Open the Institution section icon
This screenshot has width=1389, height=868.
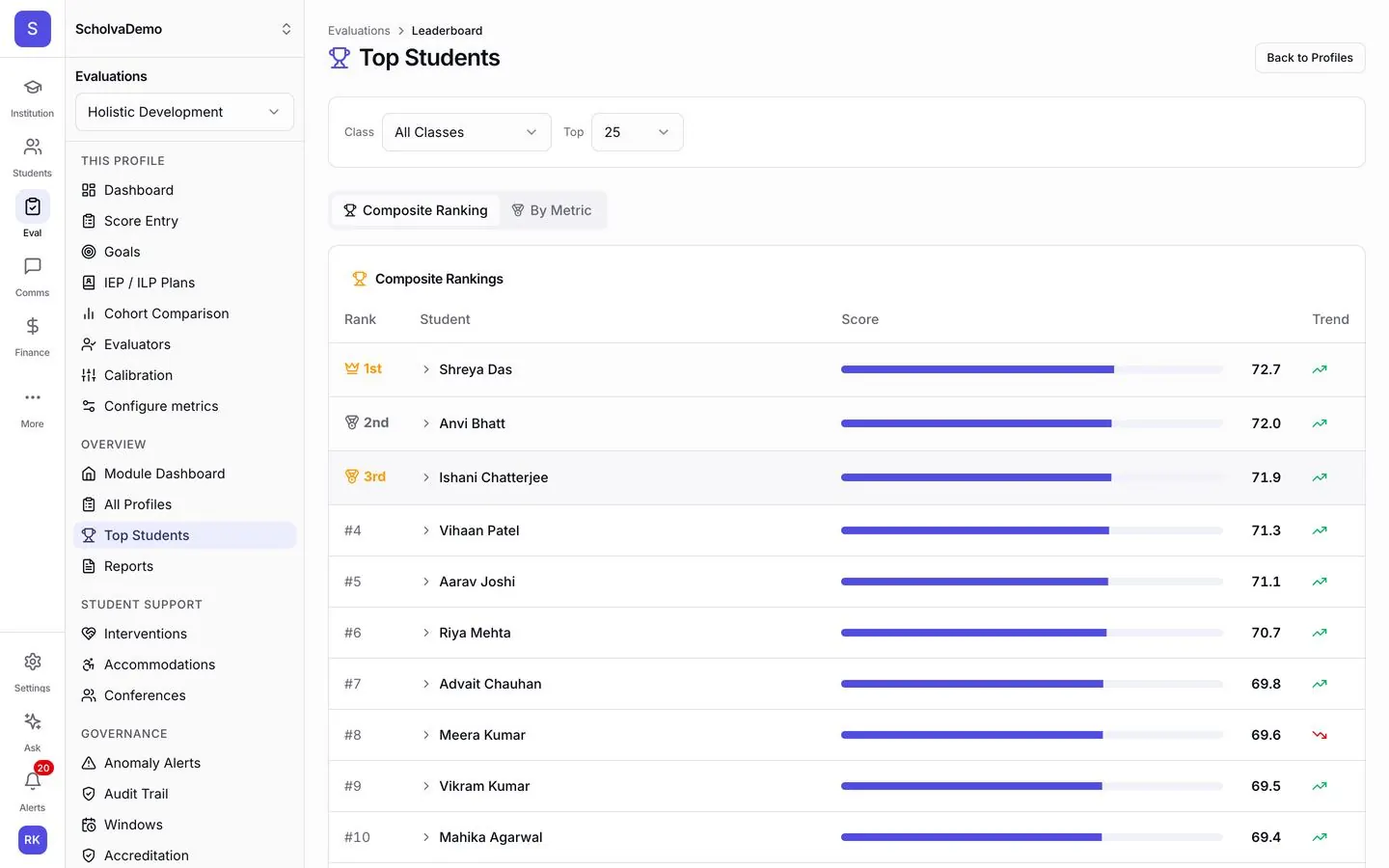click(32, 88)
